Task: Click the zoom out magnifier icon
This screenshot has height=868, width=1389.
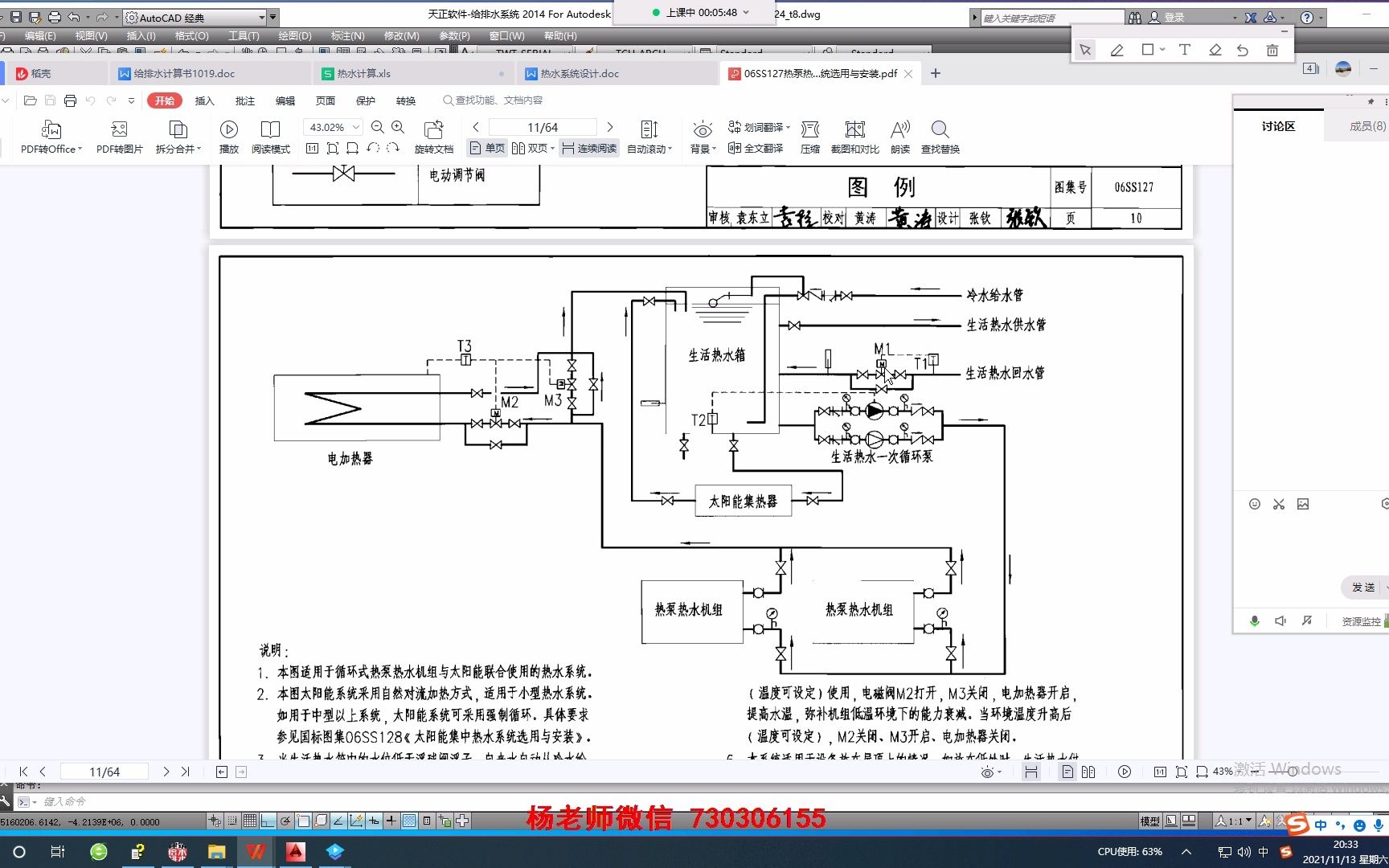Action: point(378,127)
